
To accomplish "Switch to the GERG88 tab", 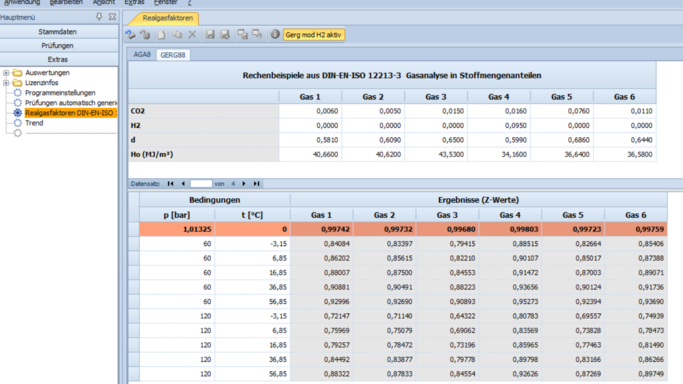I will tap(173, 55).
